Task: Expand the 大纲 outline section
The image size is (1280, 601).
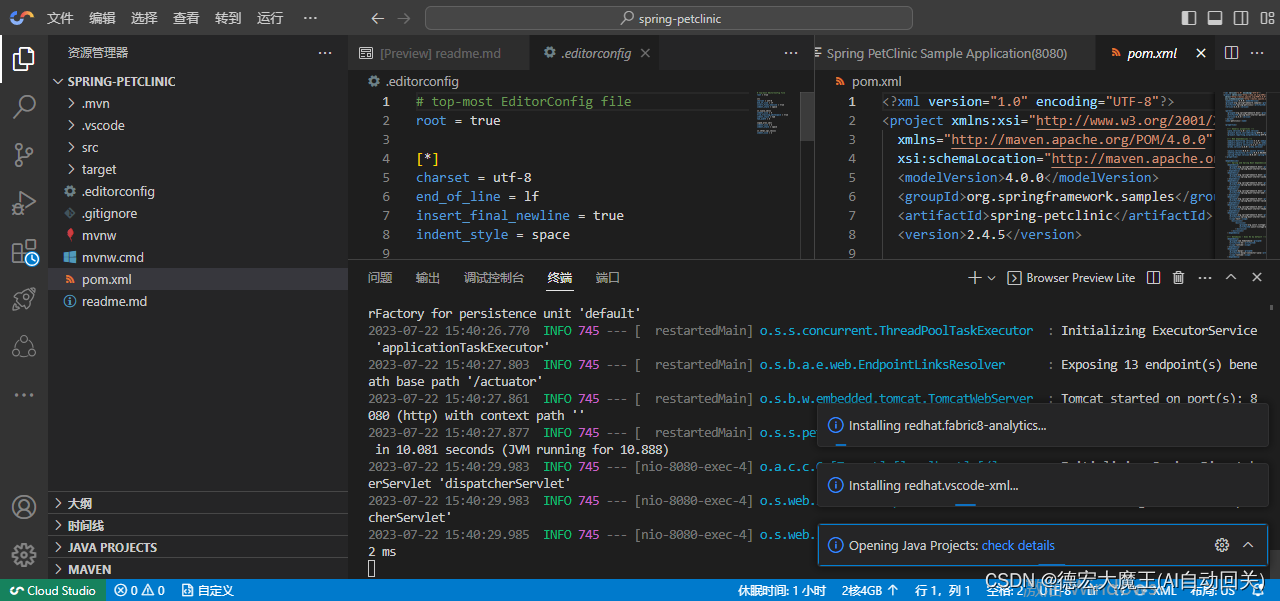Action: [198, 503]
